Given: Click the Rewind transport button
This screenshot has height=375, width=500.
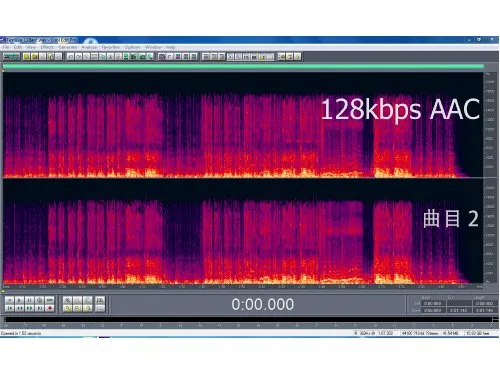Looking at the screenshot, I should point(19,308).
